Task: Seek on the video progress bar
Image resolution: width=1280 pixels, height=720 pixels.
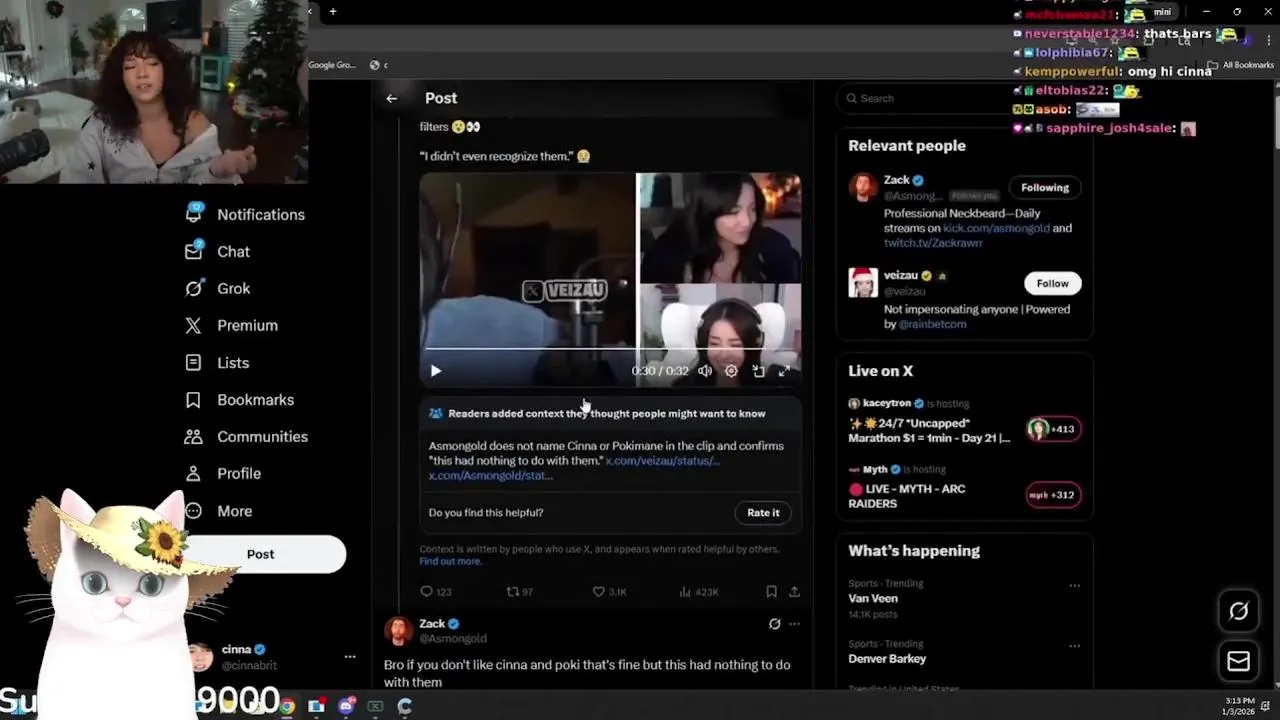Action: tap(610, 349)
